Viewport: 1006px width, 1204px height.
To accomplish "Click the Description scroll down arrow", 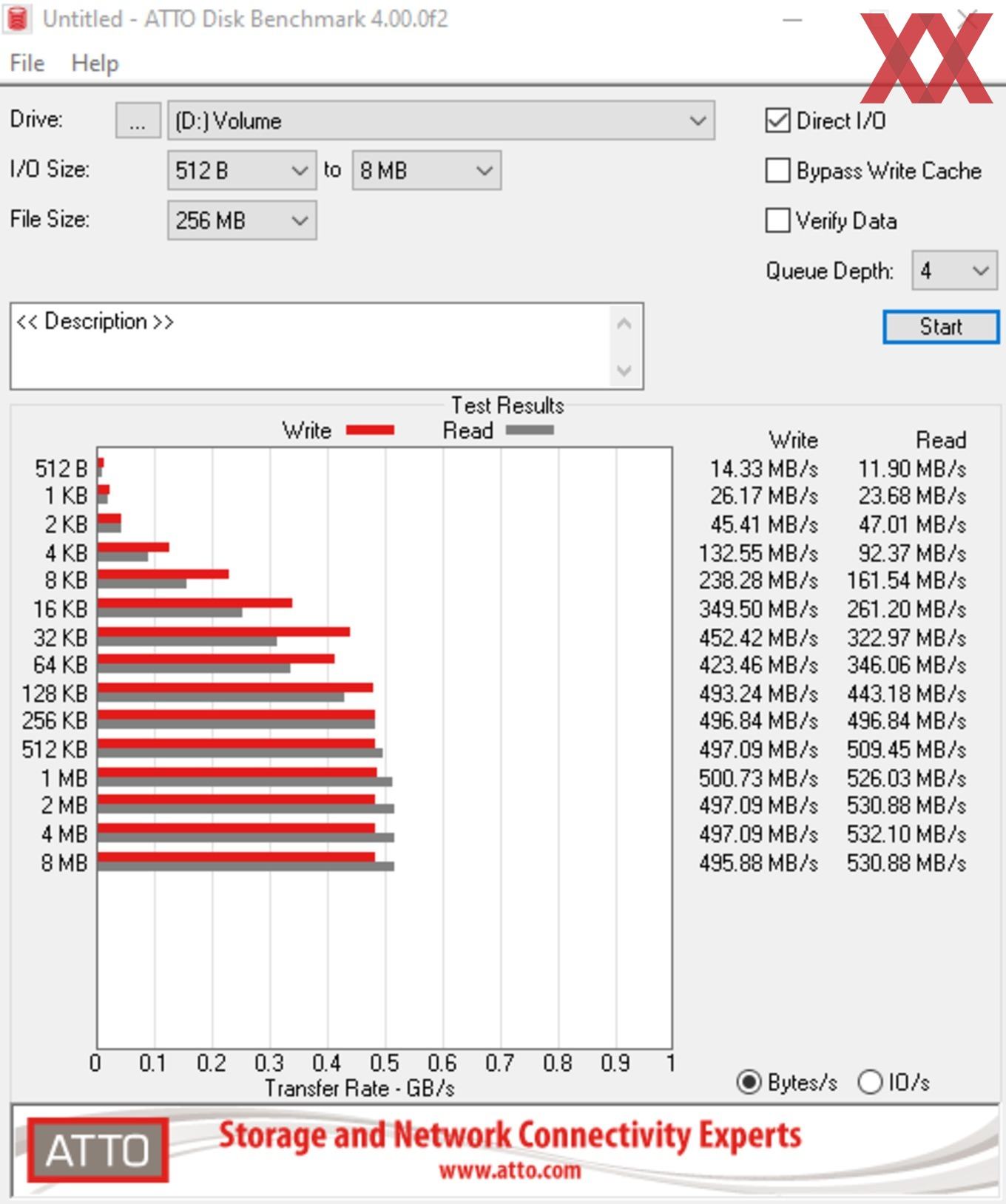I will 624,370.
